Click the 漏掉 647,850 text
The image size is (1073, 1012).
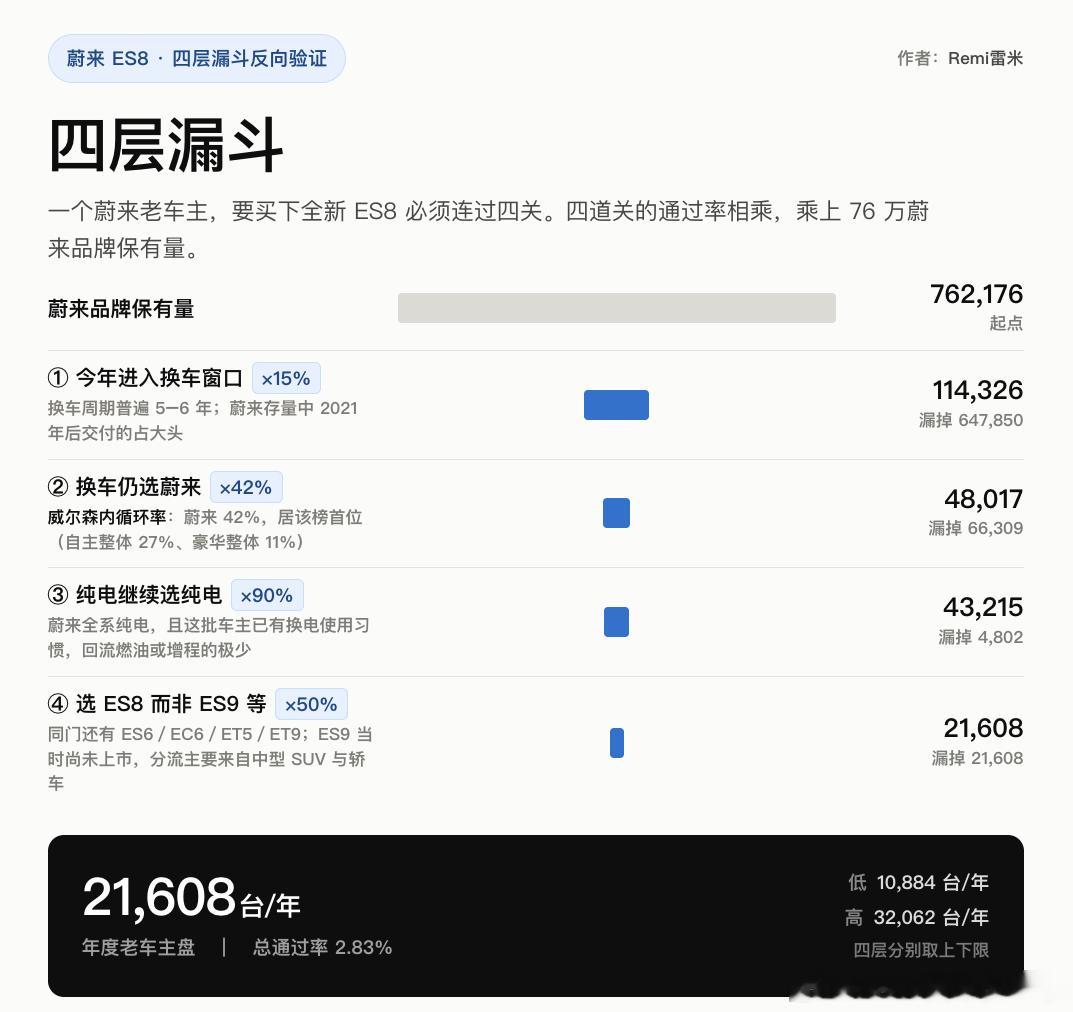[971, 420]
